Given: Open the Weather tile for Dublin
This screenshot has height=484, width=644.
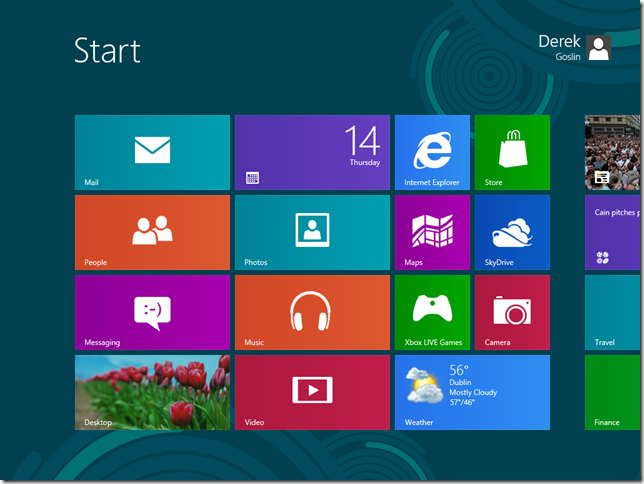Looking at the screenshot, I should (x=472, y=392).
